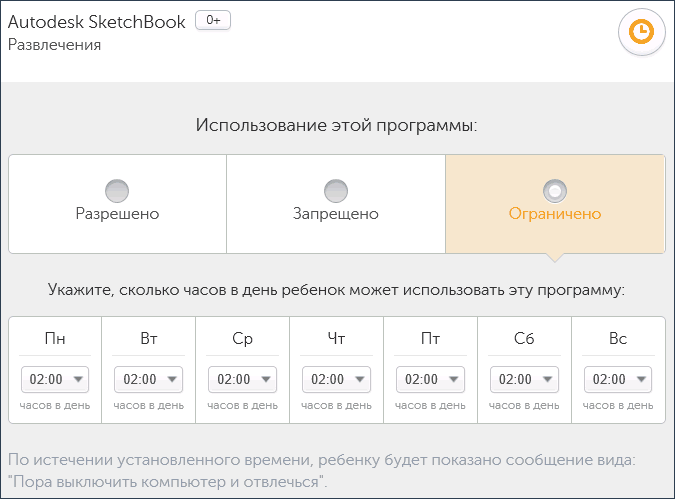Click the Autodesk SketchBook title

[x=96, y=22]
